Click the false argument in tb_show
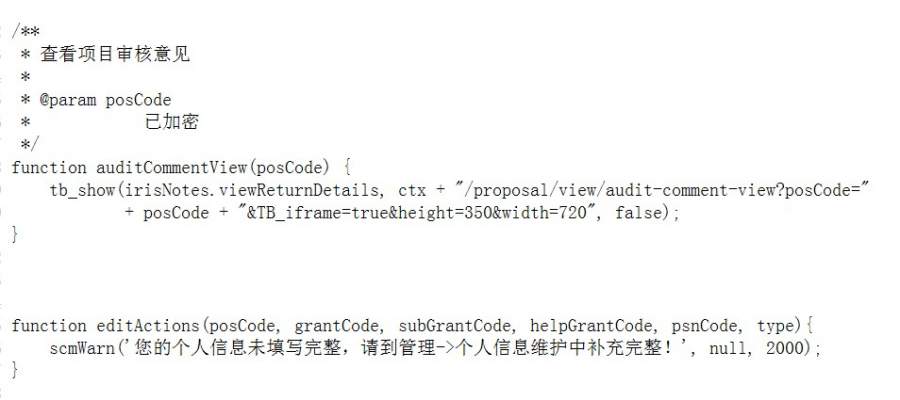The height and width of the screenshot is (400, 900). coord(638,213)
